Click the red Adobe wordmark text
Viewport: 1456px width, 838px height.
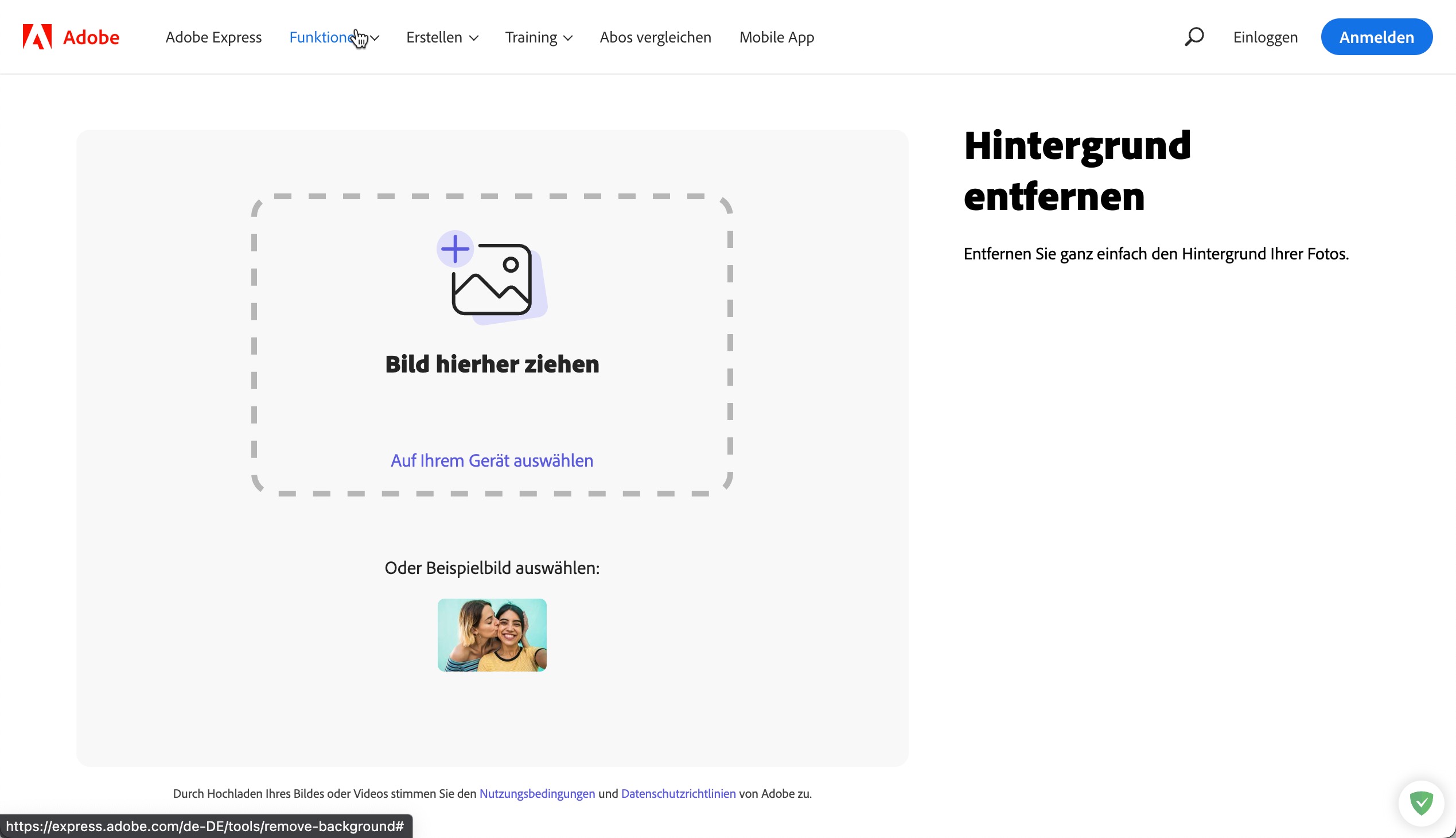pyautogui.click(x=91, y=37)
